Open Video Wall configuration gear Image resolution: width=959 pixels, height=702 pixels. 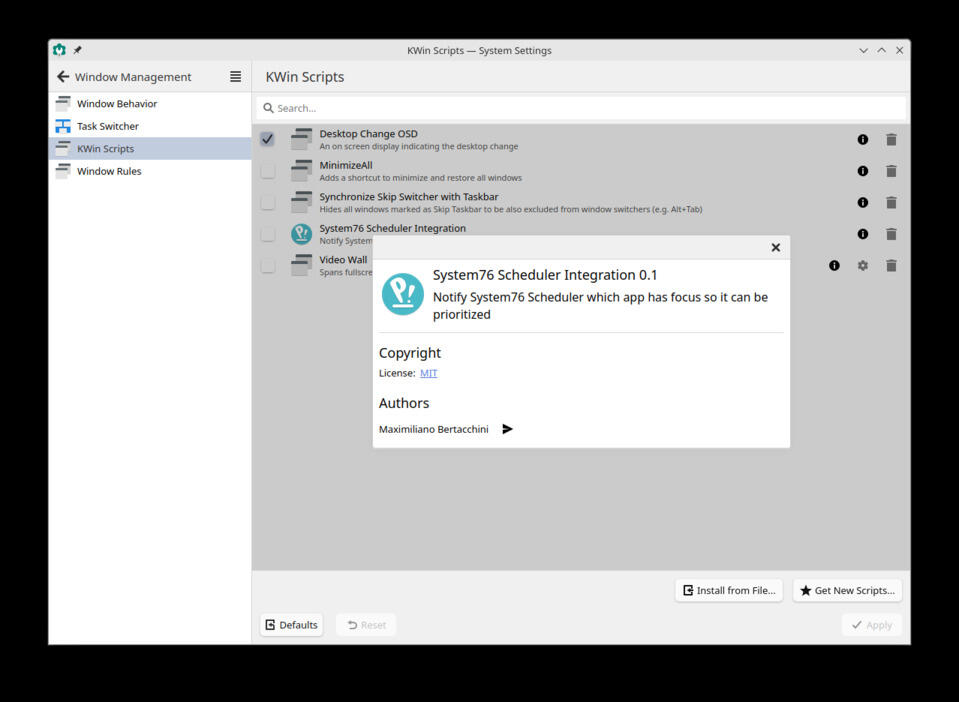[862, 265]
